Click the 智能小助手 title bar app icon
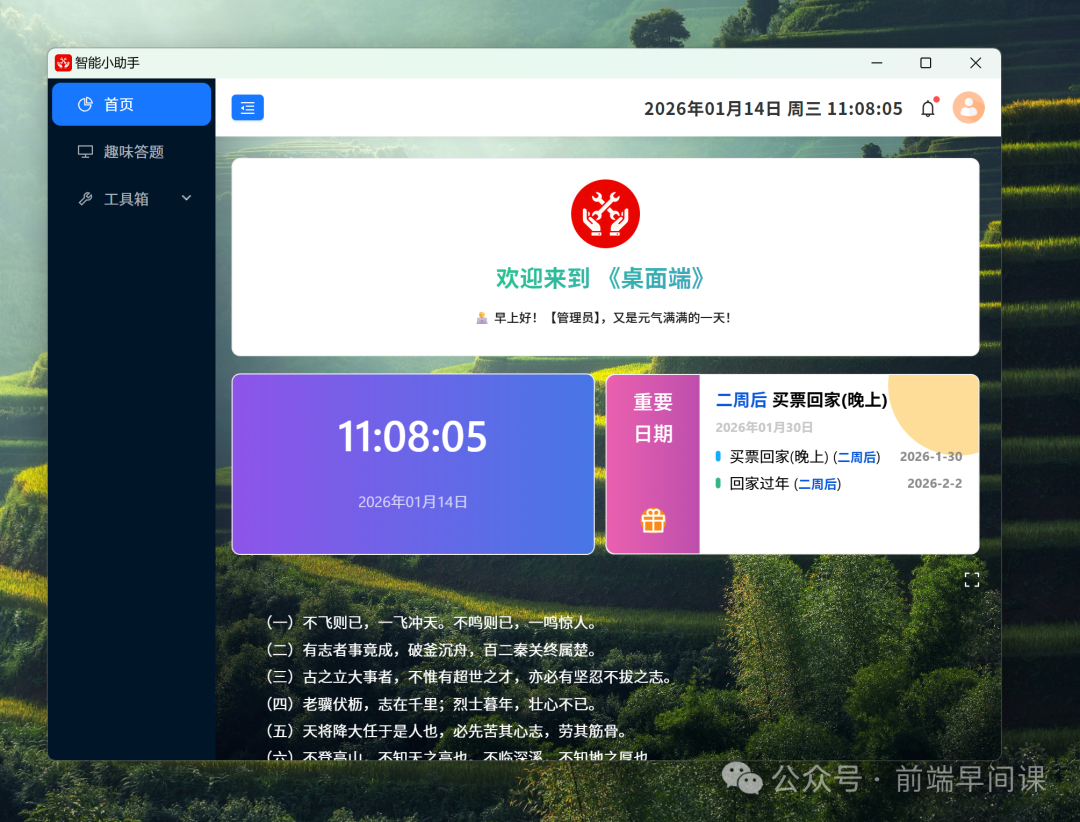Screen dimensions: 1080x822 63,63
